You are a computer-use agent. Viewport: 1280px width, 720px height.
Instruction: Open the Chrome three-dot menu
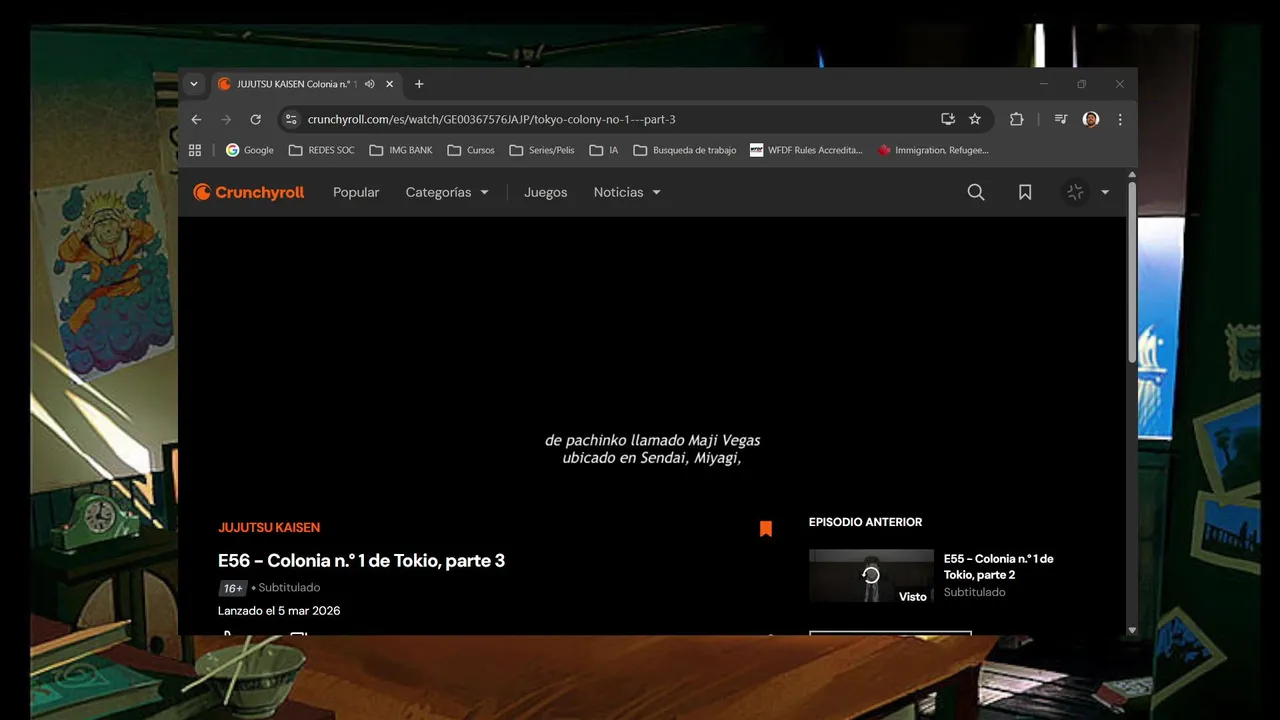(1120, 119)
